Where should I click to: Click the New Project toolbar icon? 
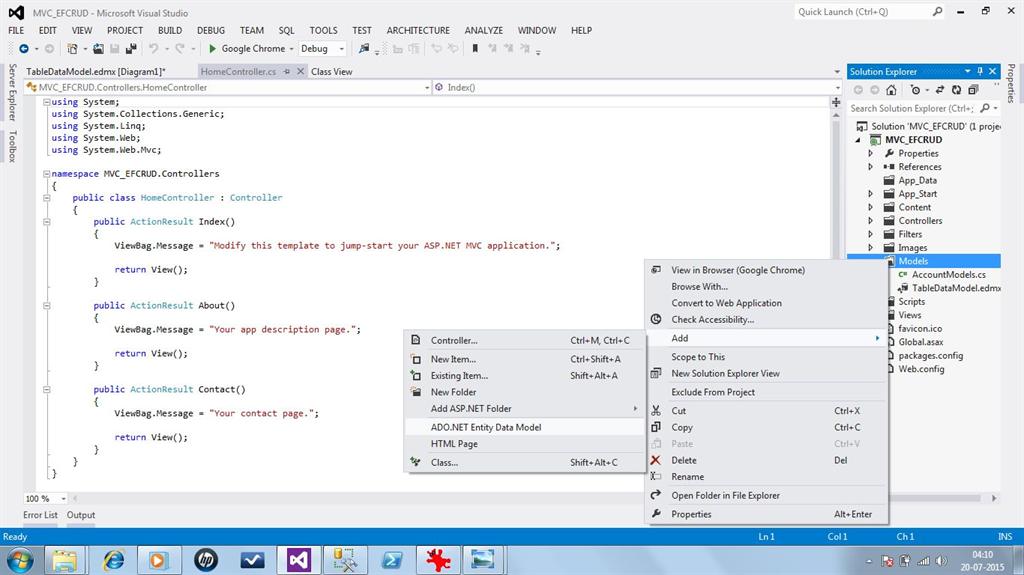(72, 49)
